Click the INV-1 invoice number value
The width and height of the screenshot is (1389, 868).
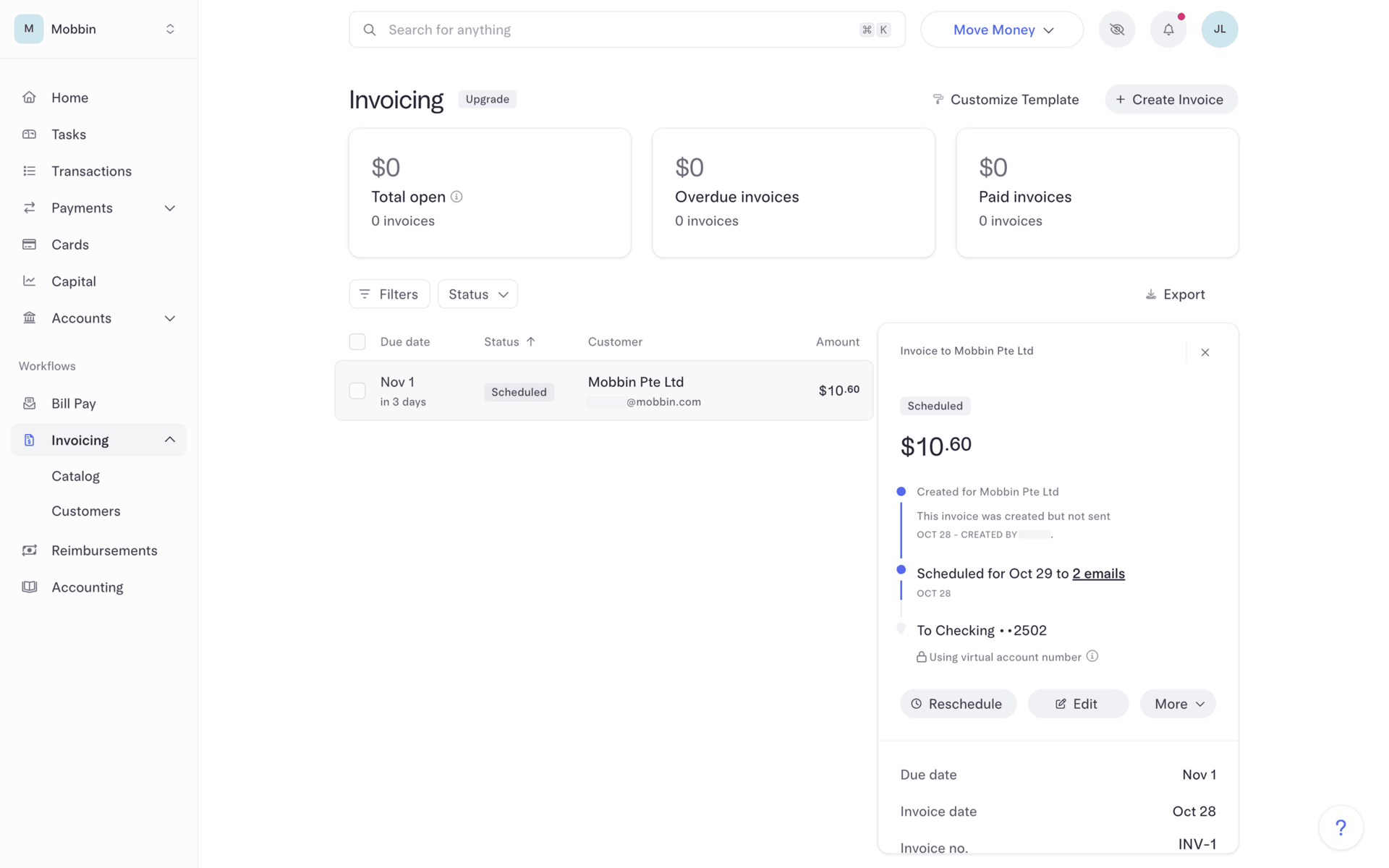1197,844
